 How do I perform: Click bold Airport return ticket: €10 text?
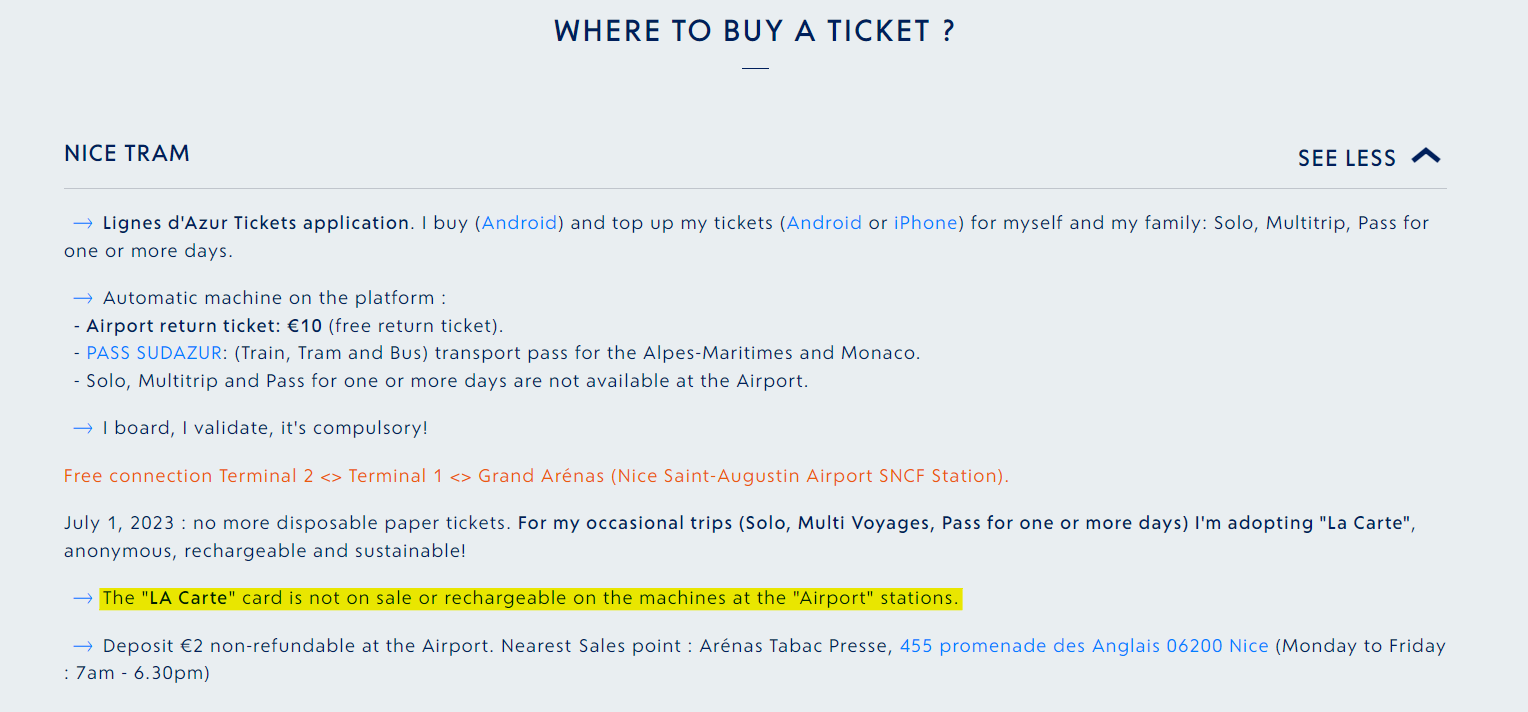204,326
